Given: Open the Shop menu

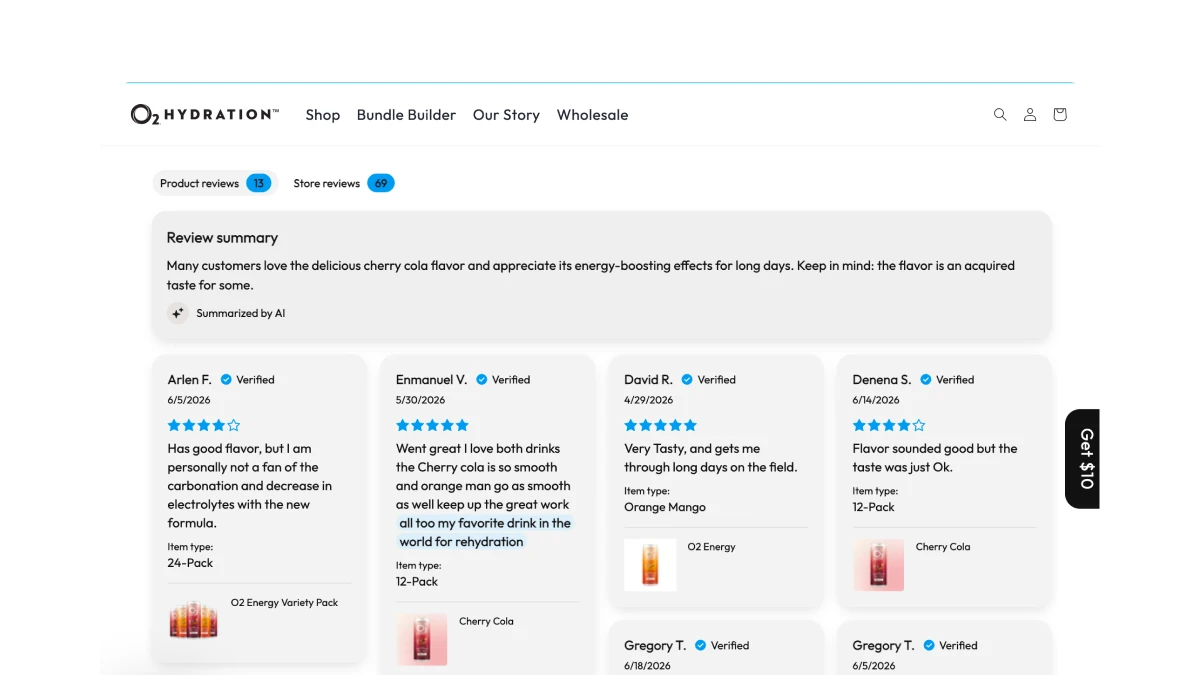Looking at the screenshot, I should [323, 115].
